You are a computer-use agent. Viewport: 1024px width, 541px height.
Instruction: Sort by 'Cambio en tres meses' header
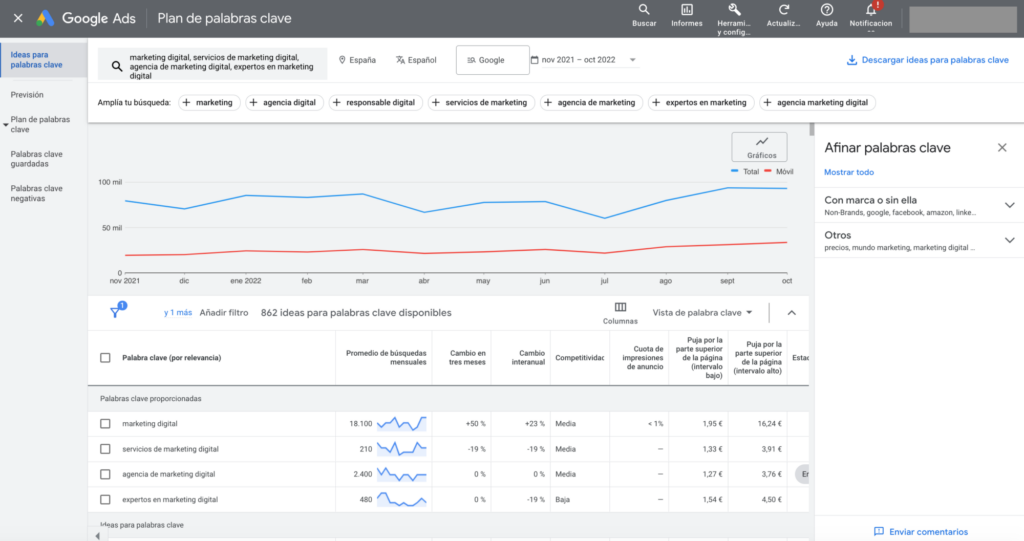[467, 357]
